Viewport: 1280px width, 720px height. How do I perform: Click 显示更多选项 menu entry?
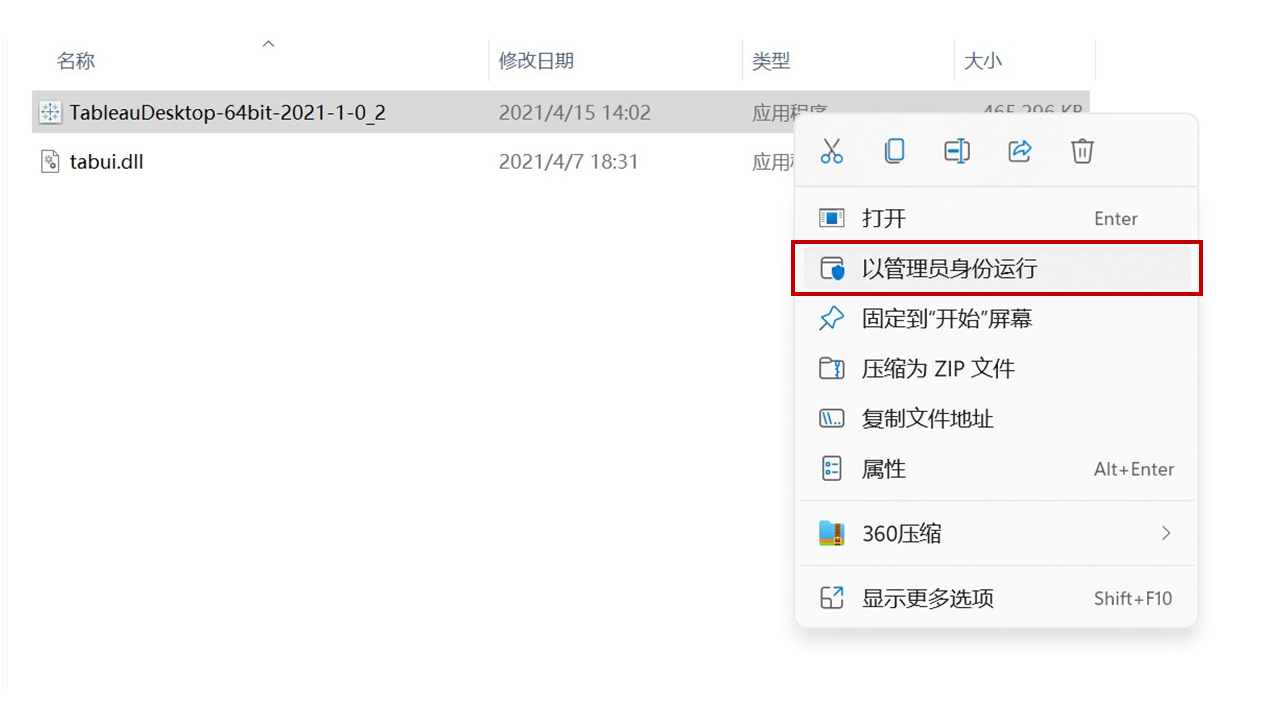[x=996, y=598]
